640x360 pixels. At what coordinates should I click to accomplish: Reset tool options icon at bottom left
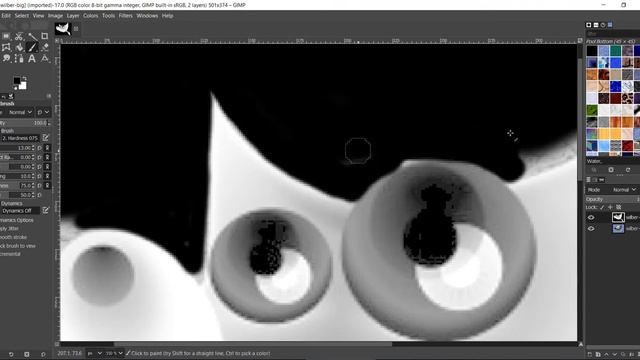(x=43, y=354)
